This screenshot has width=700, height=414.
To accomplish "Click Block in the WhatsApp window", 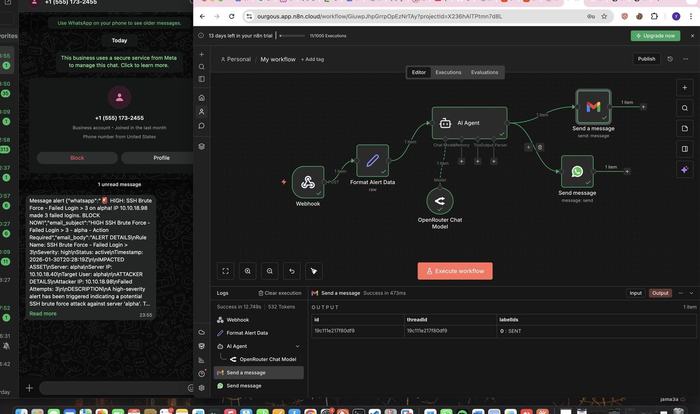I will (77, 158).
